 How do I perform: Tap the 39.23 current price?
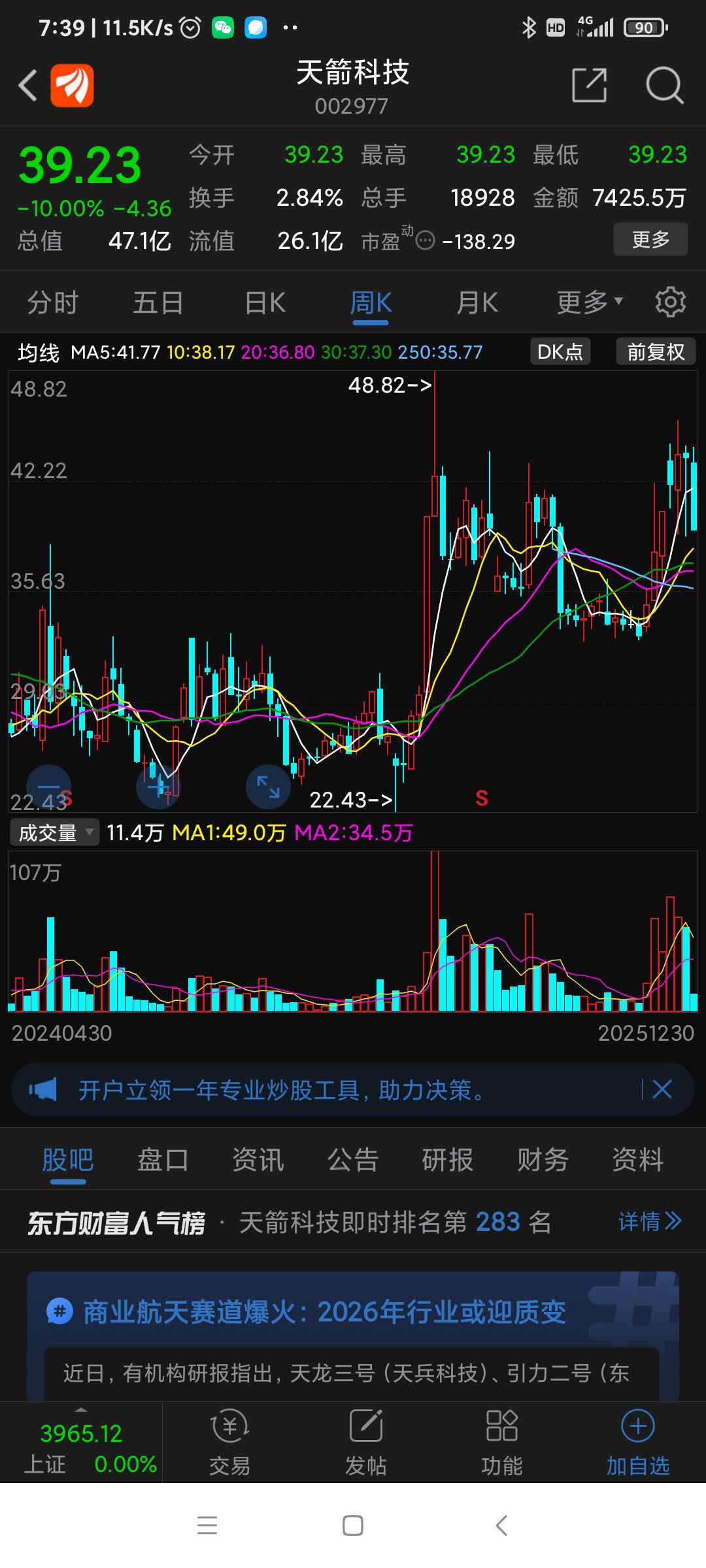pos(80,165)
